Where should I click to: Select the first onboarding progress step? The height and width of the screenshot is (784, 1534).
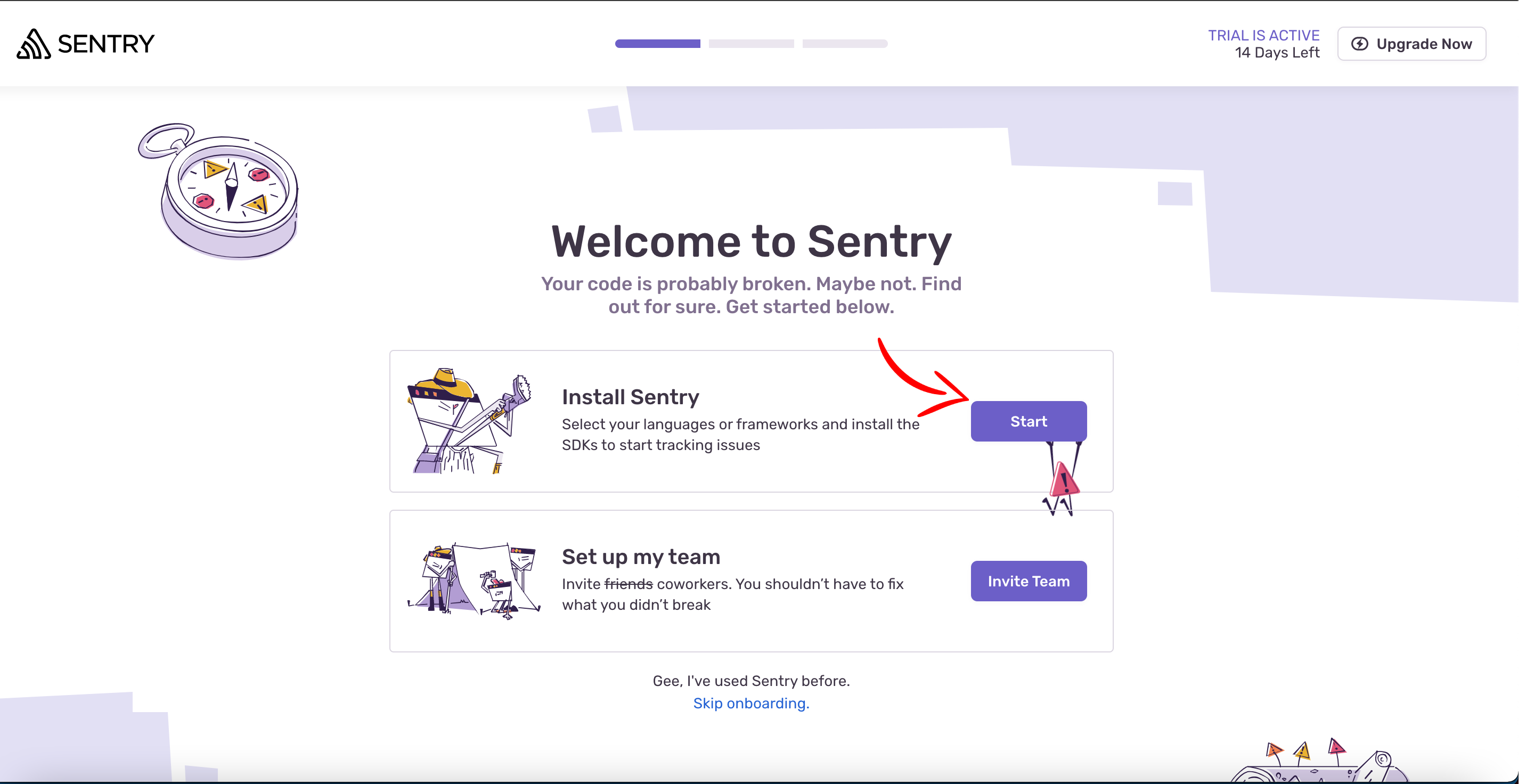point(657,44)
